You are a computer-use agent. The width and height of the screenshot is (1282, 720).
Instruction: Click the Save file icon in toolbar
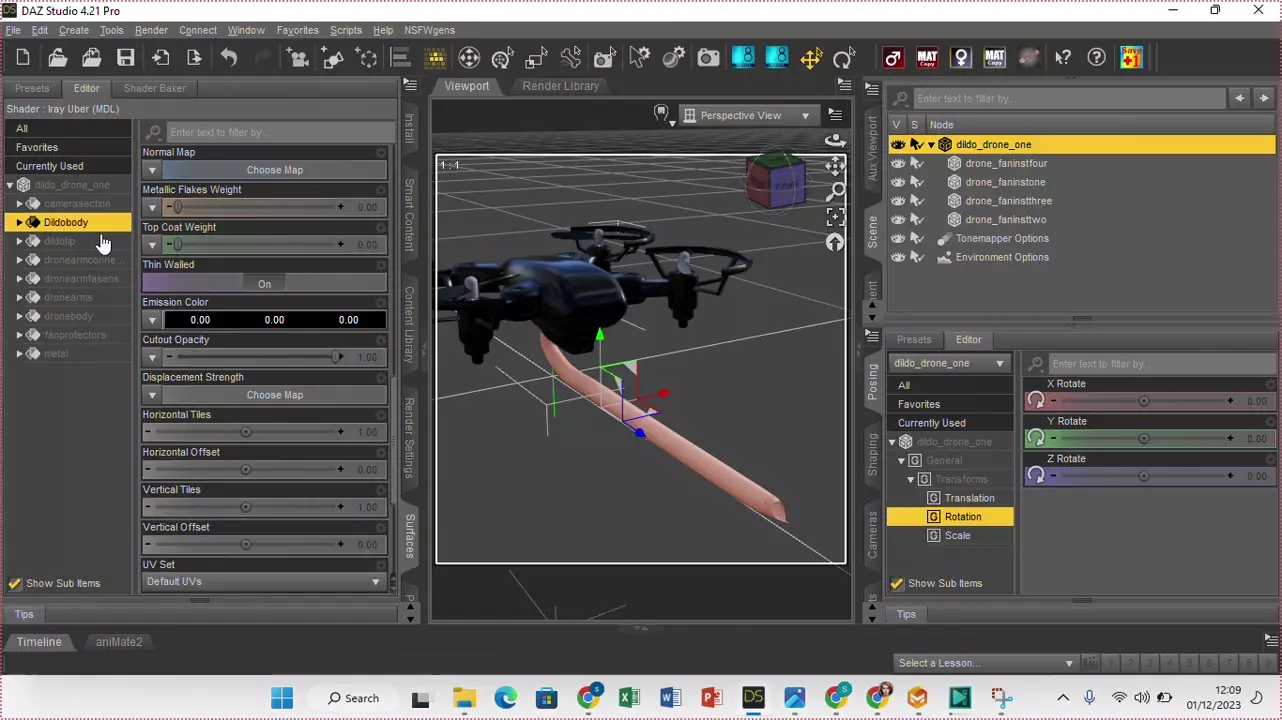125,58
